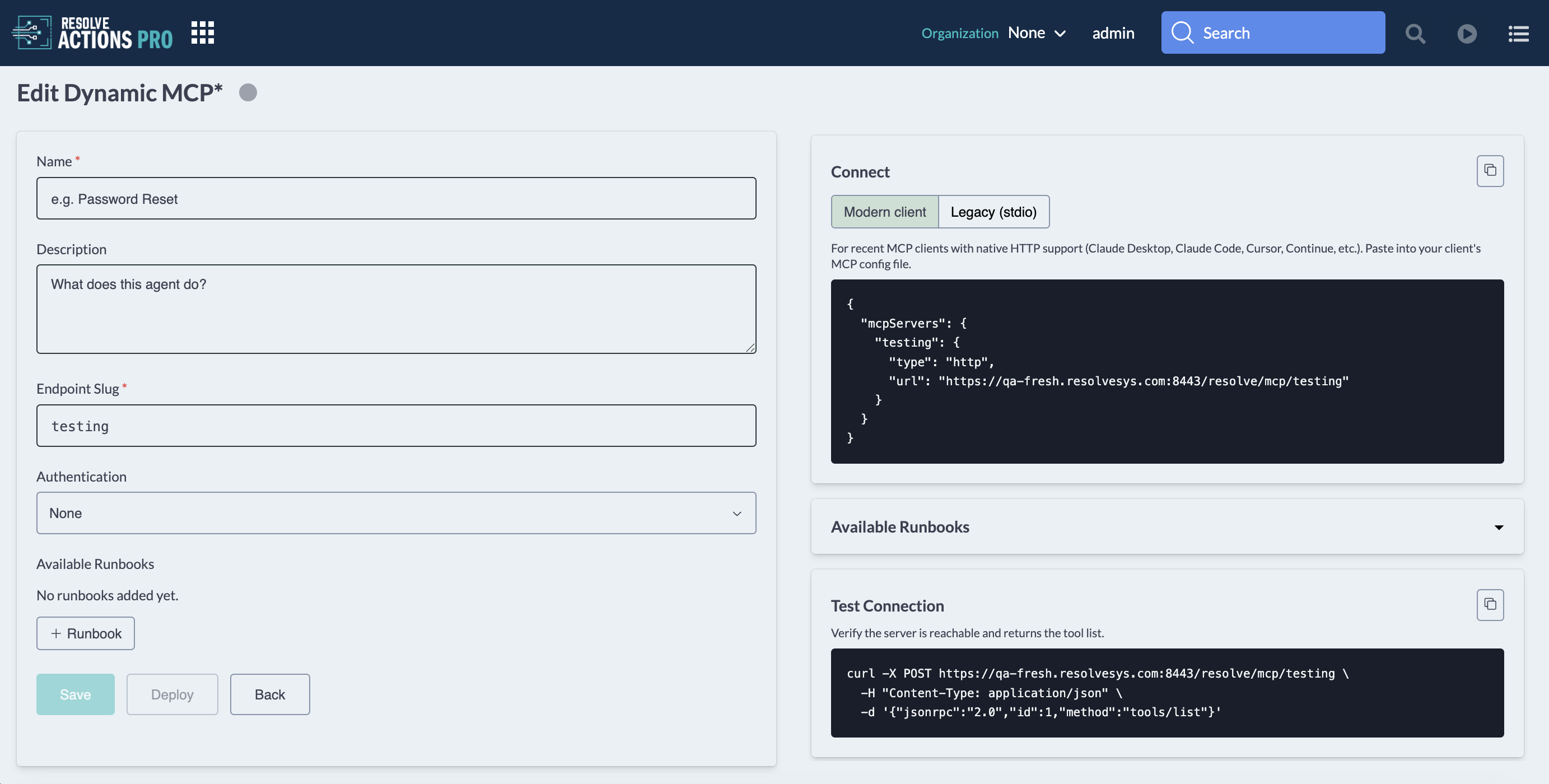Click the 'Organization' label

[x=959, y=33]
